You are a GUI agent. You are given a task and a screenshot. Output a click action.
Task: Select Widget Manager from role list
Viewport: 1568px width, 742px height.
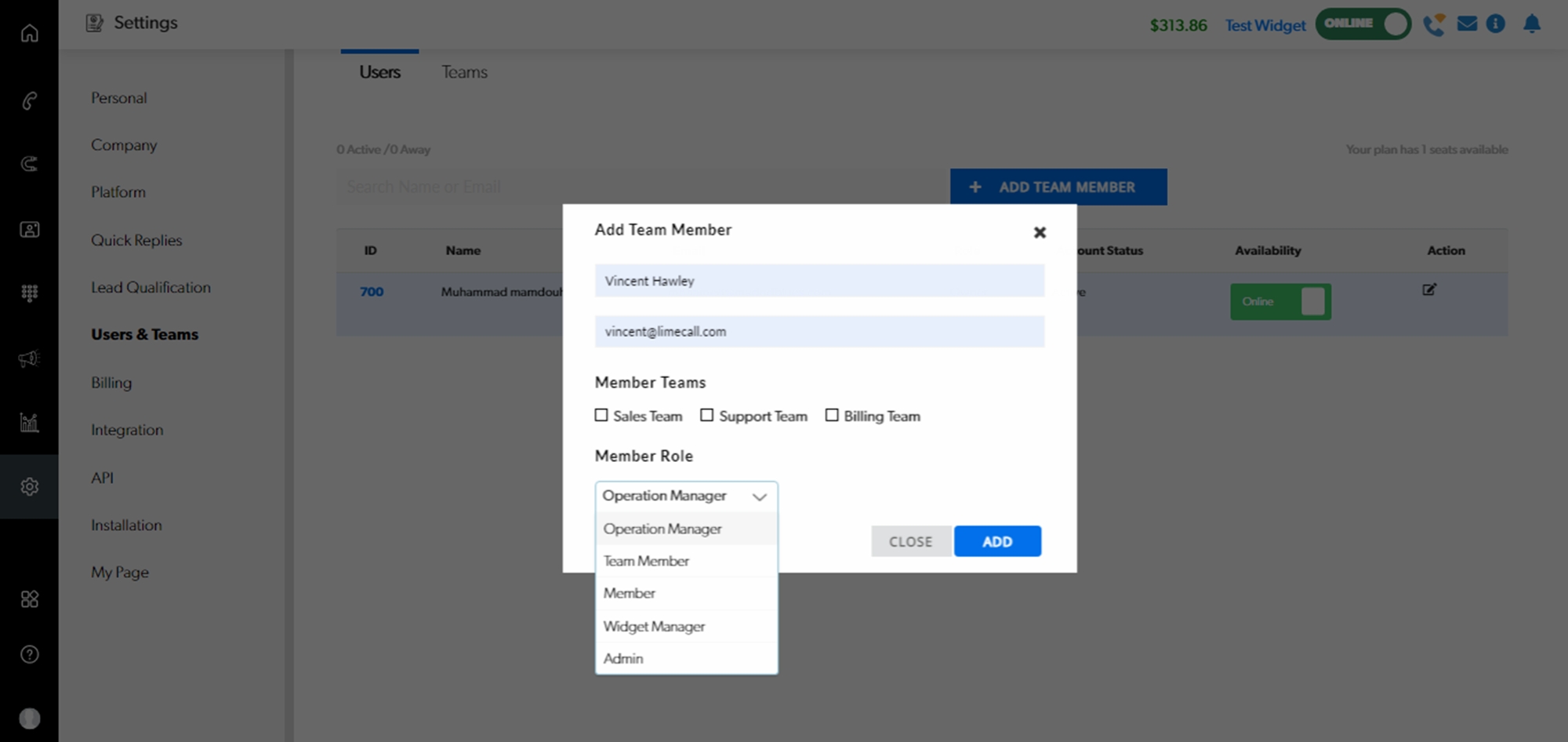[x=655, y=626]
